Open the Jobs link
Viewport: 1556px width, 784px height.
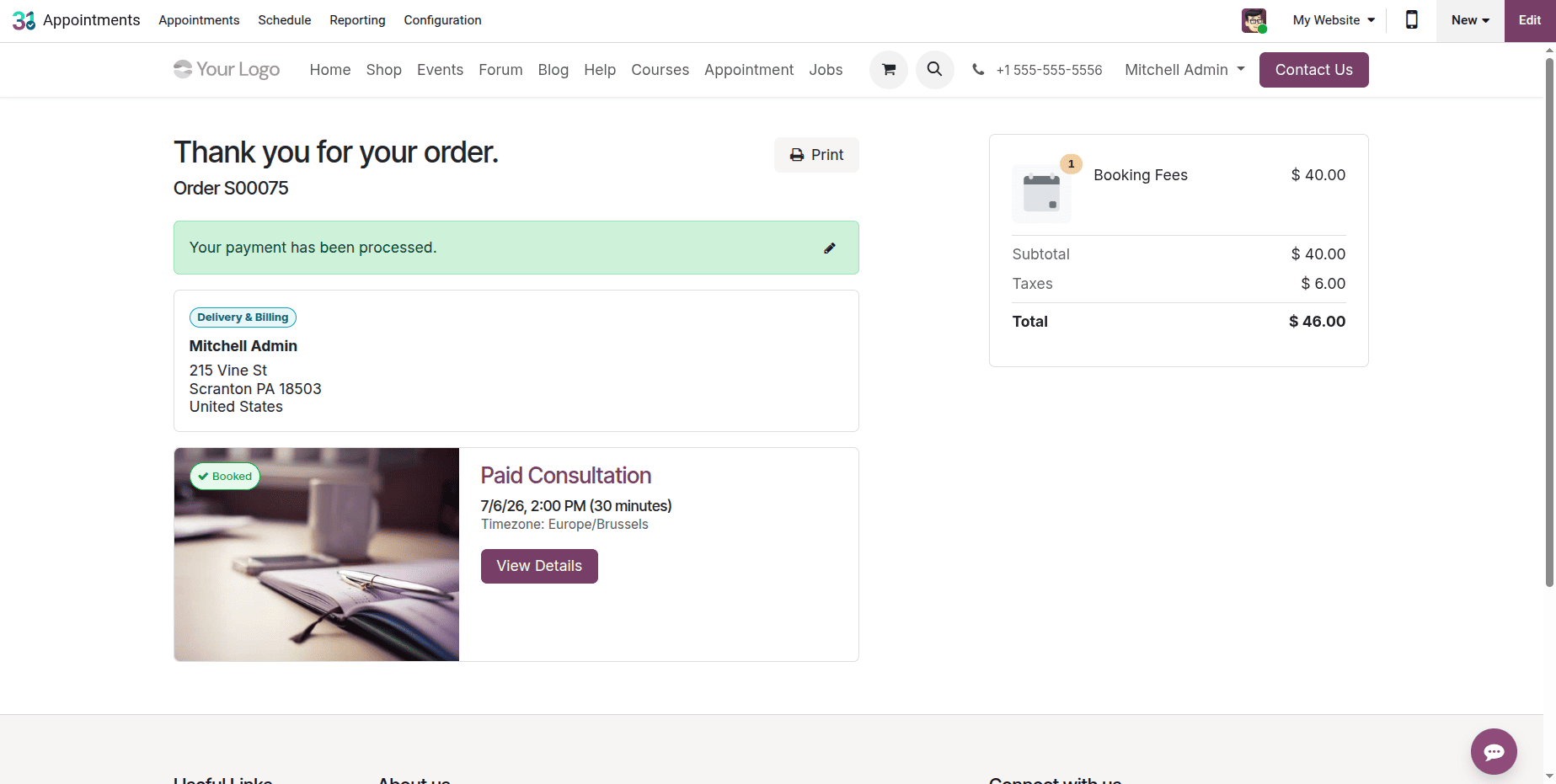826,70
